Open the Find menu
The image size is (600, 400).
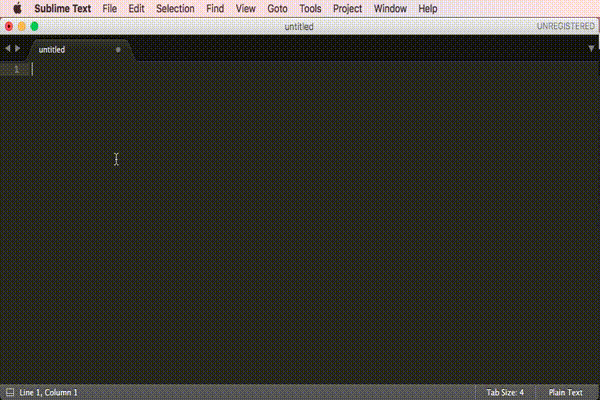tap(215, 8)
